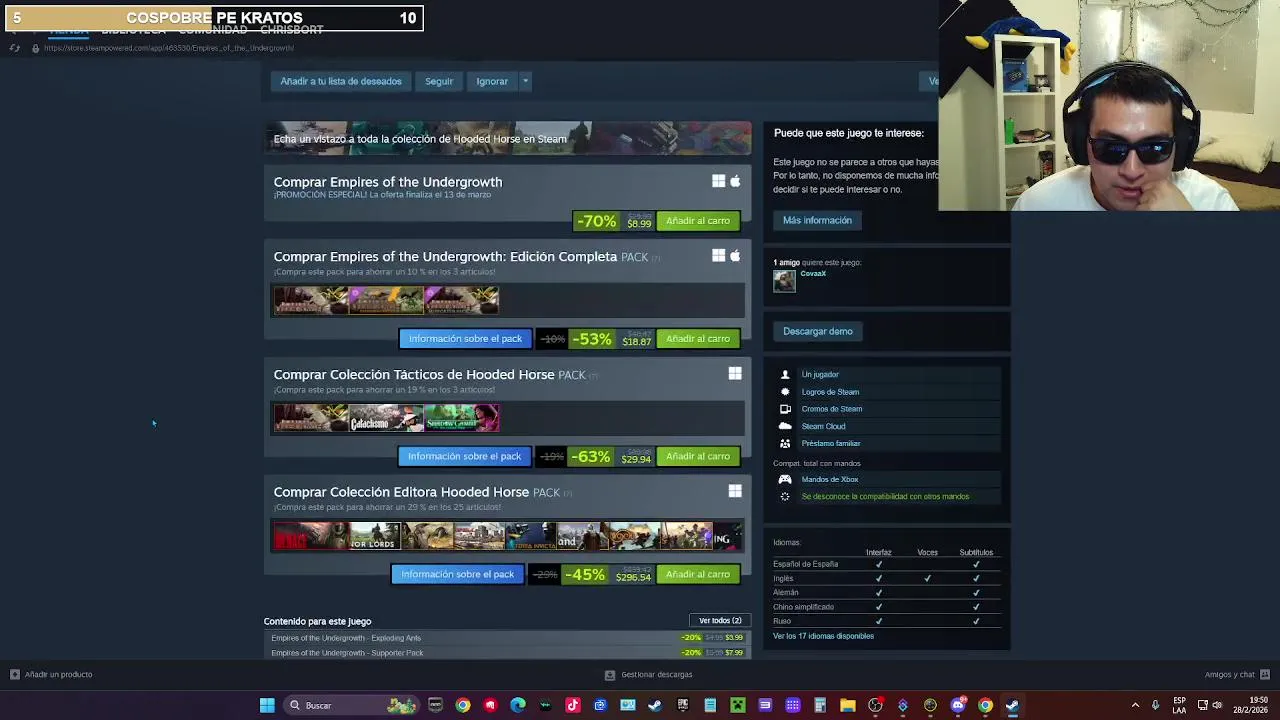1280x720 pixels.
Task: Add game to wishlist with Añadir a tu lista de deseados
Action: click(x=341, y=81)
